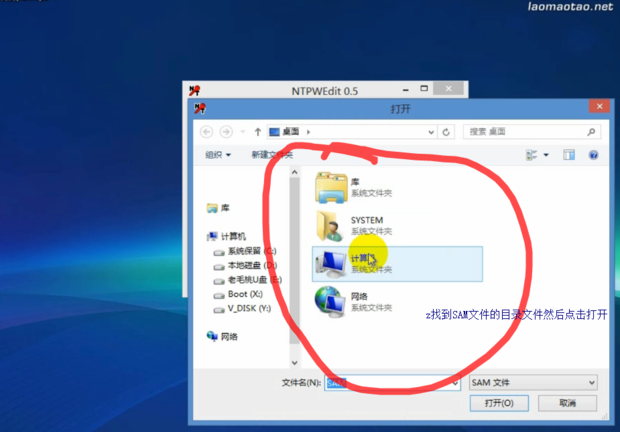Open Boot (X:) drive in sidebar
The width and height of the screenshot is (620, 432).
pyautogui.click(x=238, y=294)
